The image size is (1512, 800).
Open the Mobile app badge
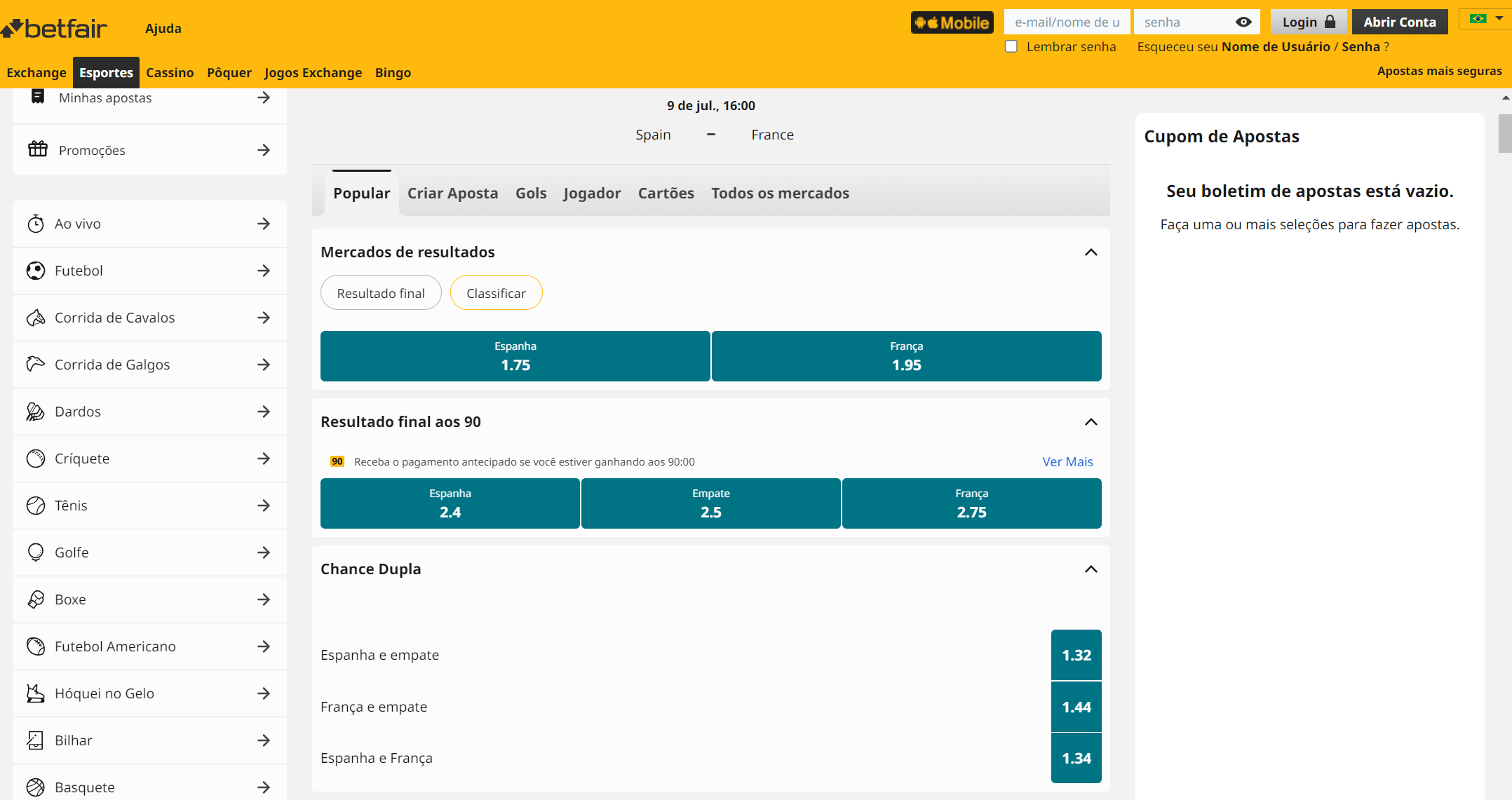pyautogui.click(x=952, y=22)
